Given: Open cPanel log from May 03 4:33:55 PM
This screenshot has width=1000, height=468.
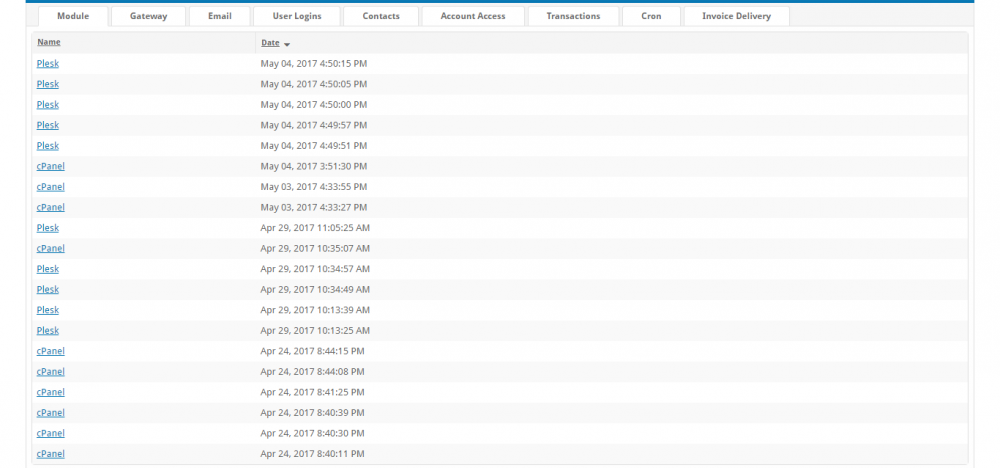Looking at the screenshot, I should point(50,187).
